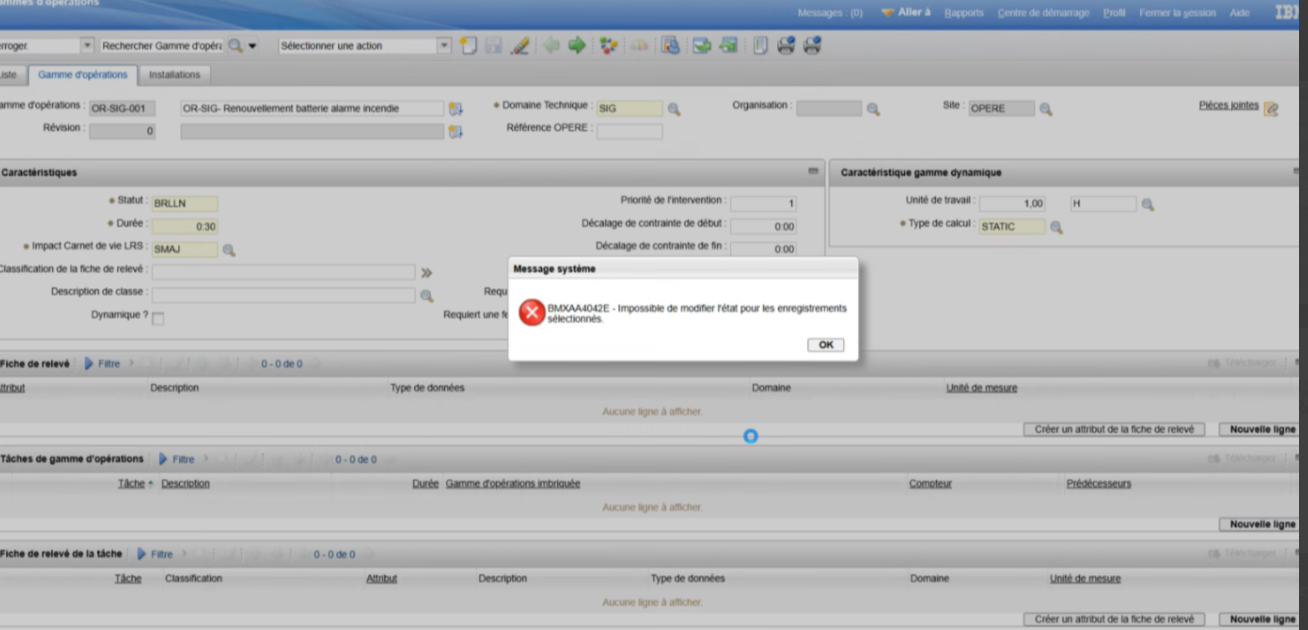Sort by Gamme d'opérations imbriquée column header
The height and width of the screenshot is (630, 1308).
(513, 484)
